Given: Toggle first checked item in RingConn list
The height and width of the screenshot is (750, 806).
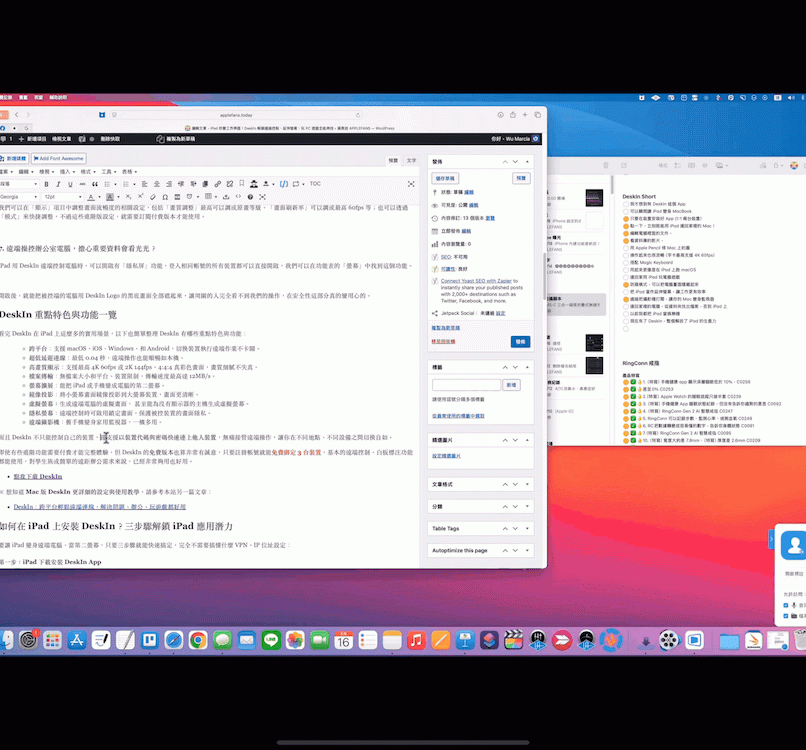Looking at the screenshot, I should pyautogui.click(x=625, y=381).
